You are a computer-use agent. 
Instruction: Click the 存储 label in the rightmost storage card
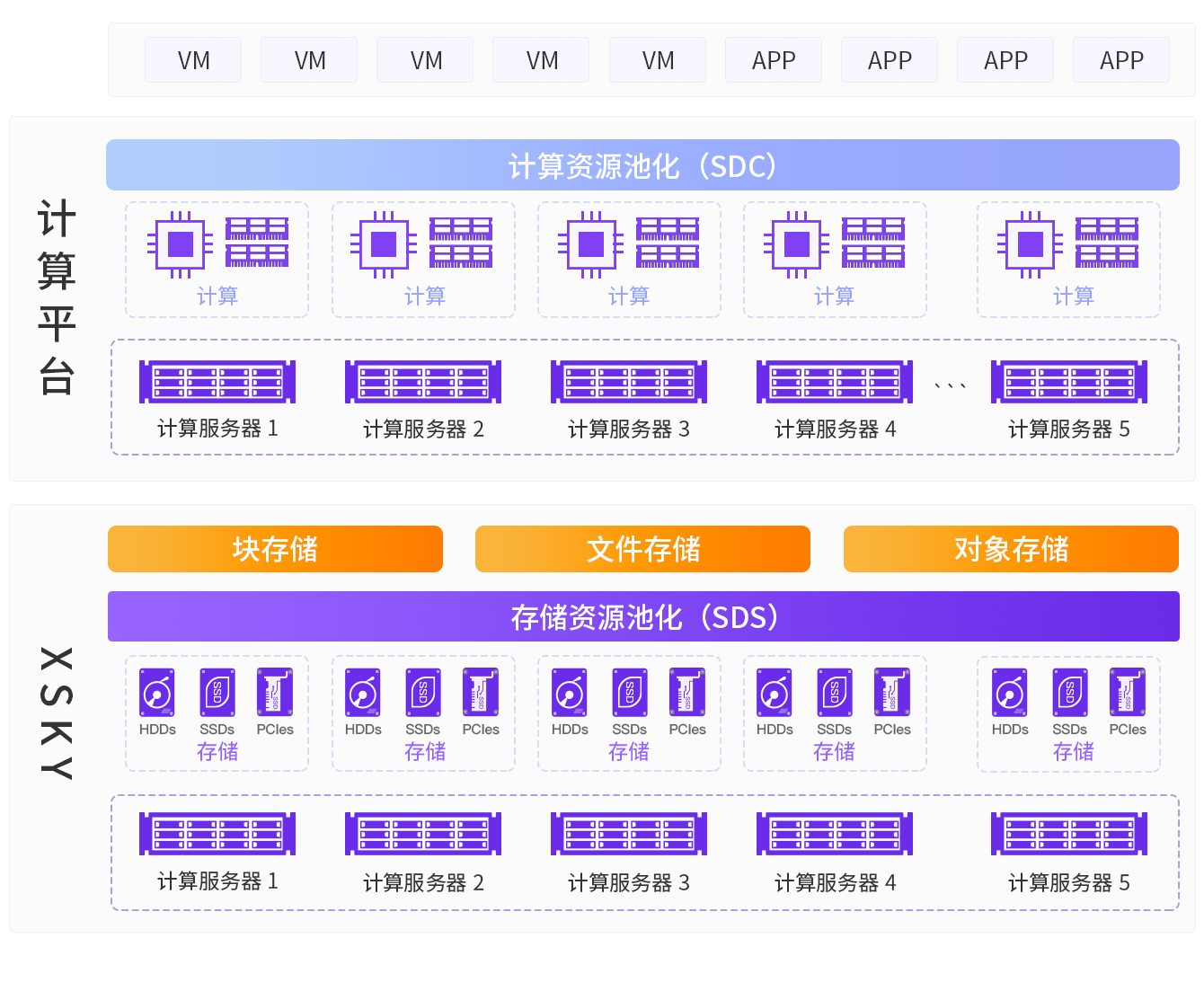[x=1074, y=752]
